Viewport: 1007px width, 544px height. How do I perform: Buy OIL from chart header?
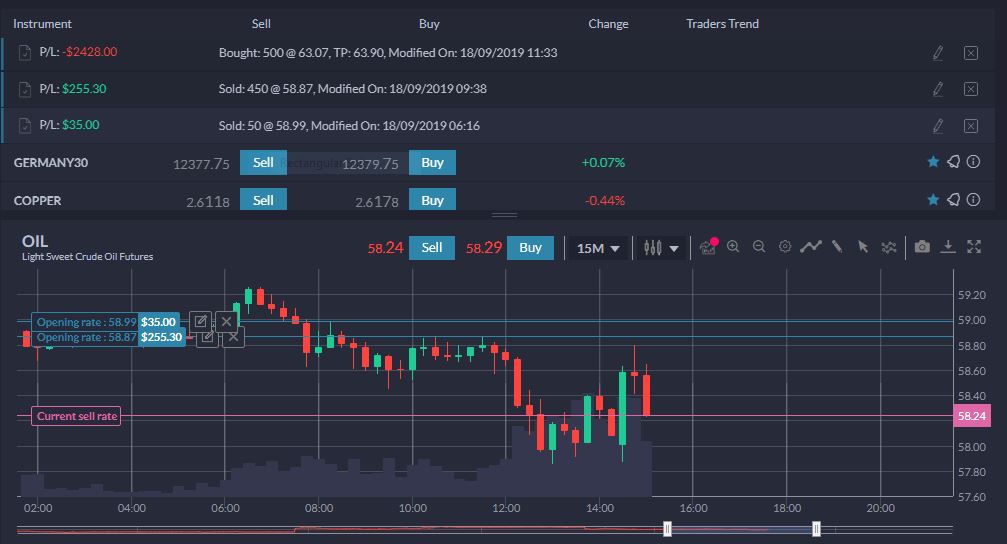pyautogui.click(x=530, y=247)
